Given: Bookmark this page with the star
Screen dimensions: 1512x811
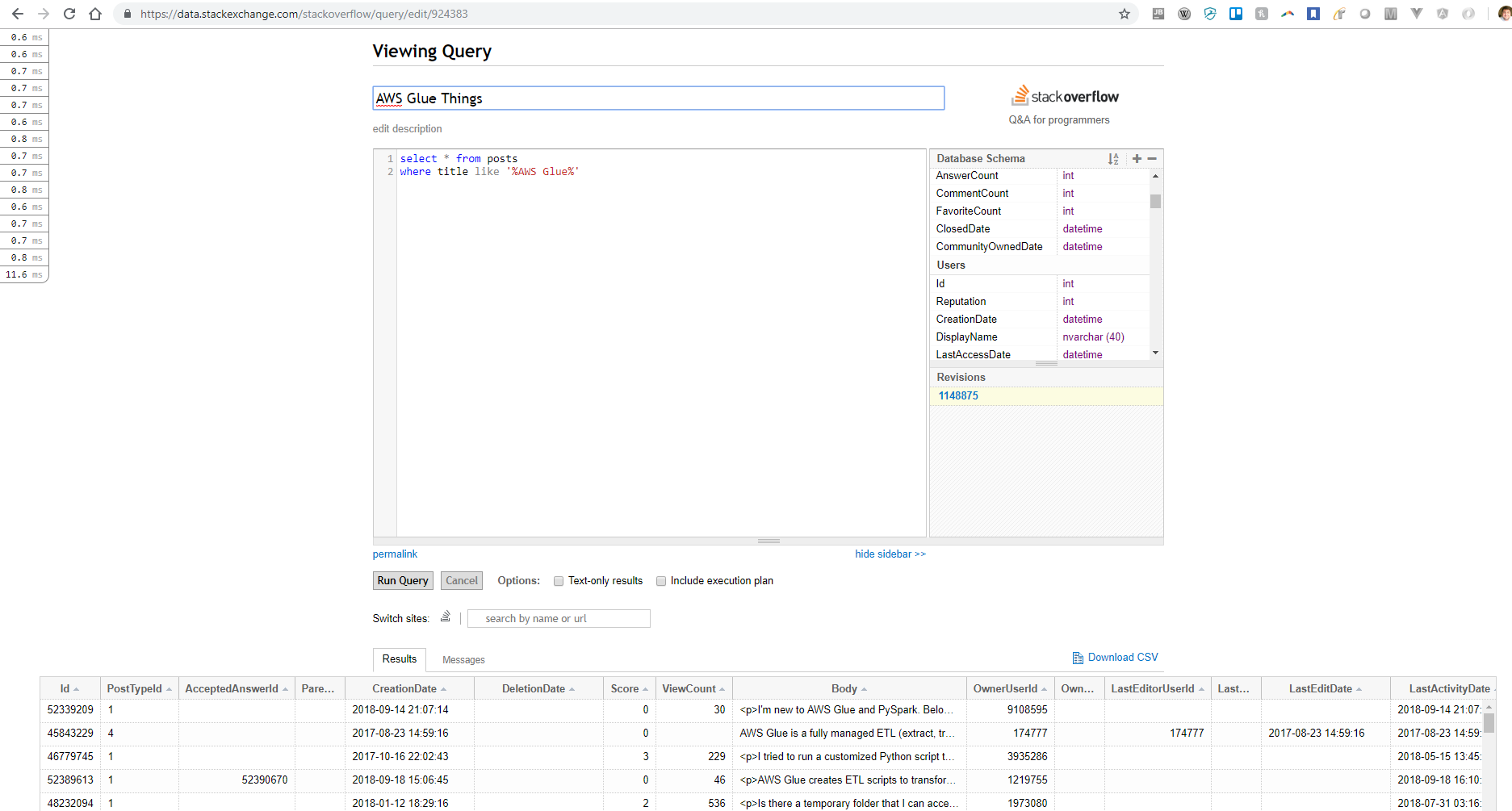Looking at the screenshot, I should (1124, 14).
